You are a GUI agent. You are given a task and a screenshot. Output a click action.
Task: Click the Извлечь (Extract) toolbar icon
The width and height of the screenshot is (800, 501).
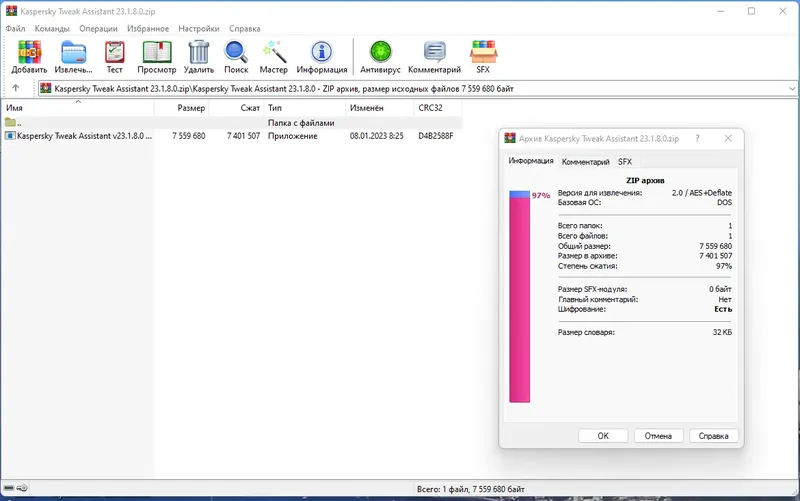click(73, 52)
